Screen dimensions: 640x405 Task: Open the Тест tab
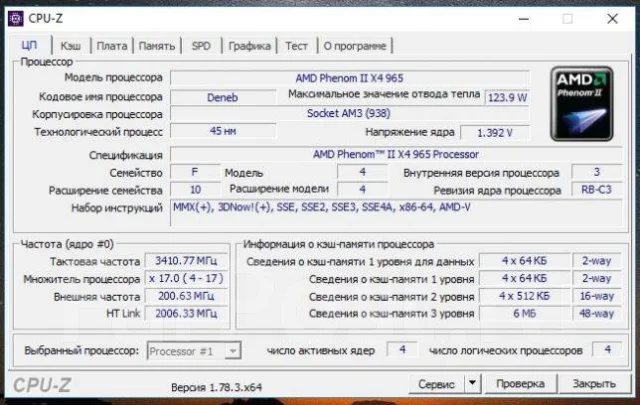[x=296, y=46]
